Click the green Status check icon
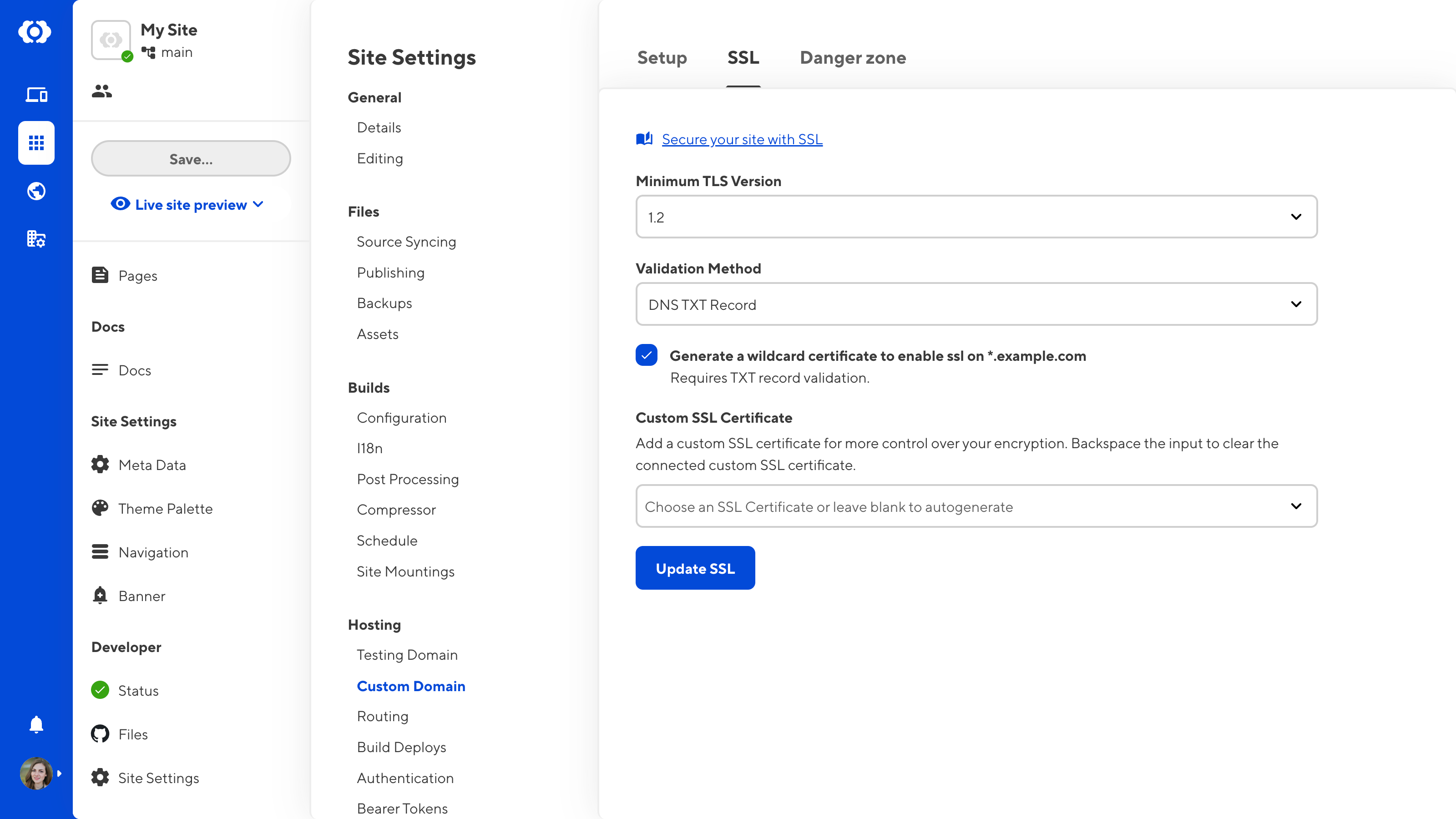 (100, 690)
